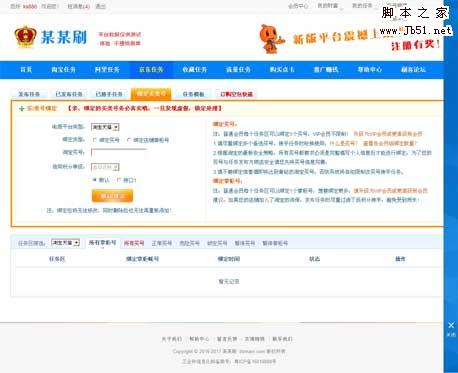Open the 收藏任务 navigation item
458x373 pixels.
(195, 70)
